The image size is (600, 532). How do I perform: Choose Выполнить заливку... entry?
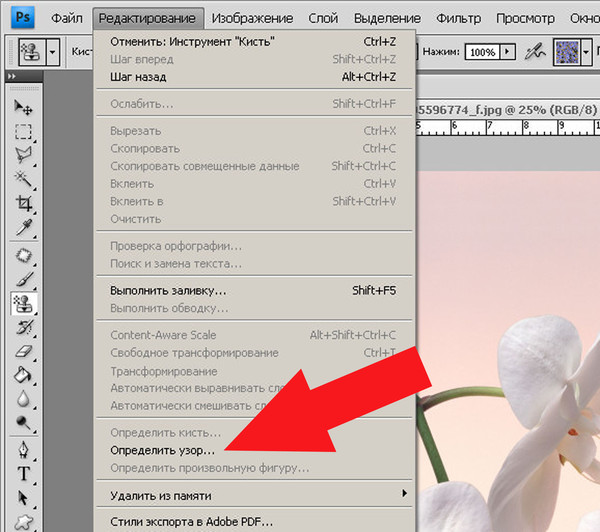click(x=254, y=290)
